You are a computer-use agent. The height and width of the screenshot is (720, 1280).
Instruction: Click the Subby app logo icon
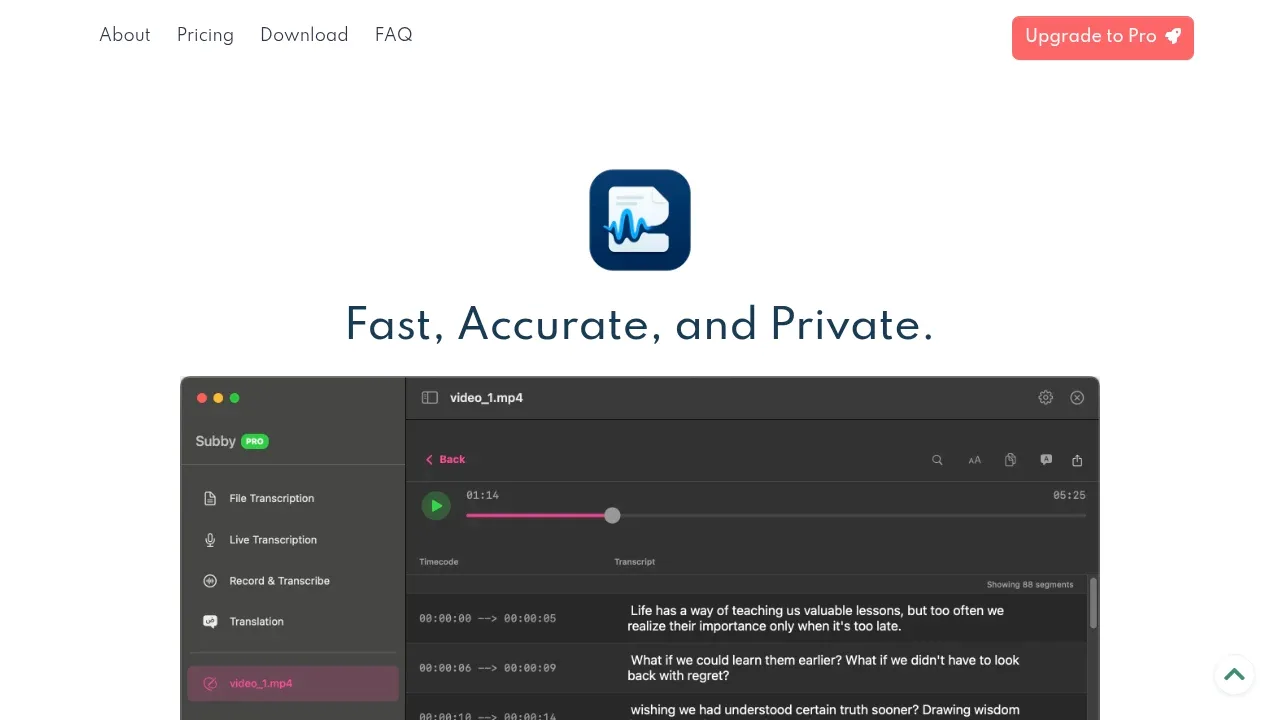pos(640,220)
